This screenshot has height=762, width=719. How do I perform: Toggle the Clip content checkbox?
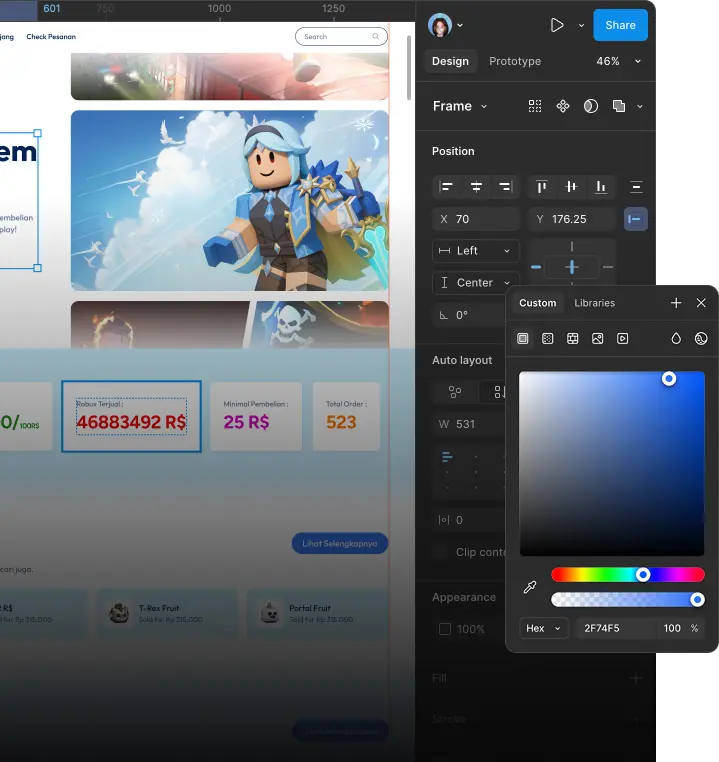point(442,552)
